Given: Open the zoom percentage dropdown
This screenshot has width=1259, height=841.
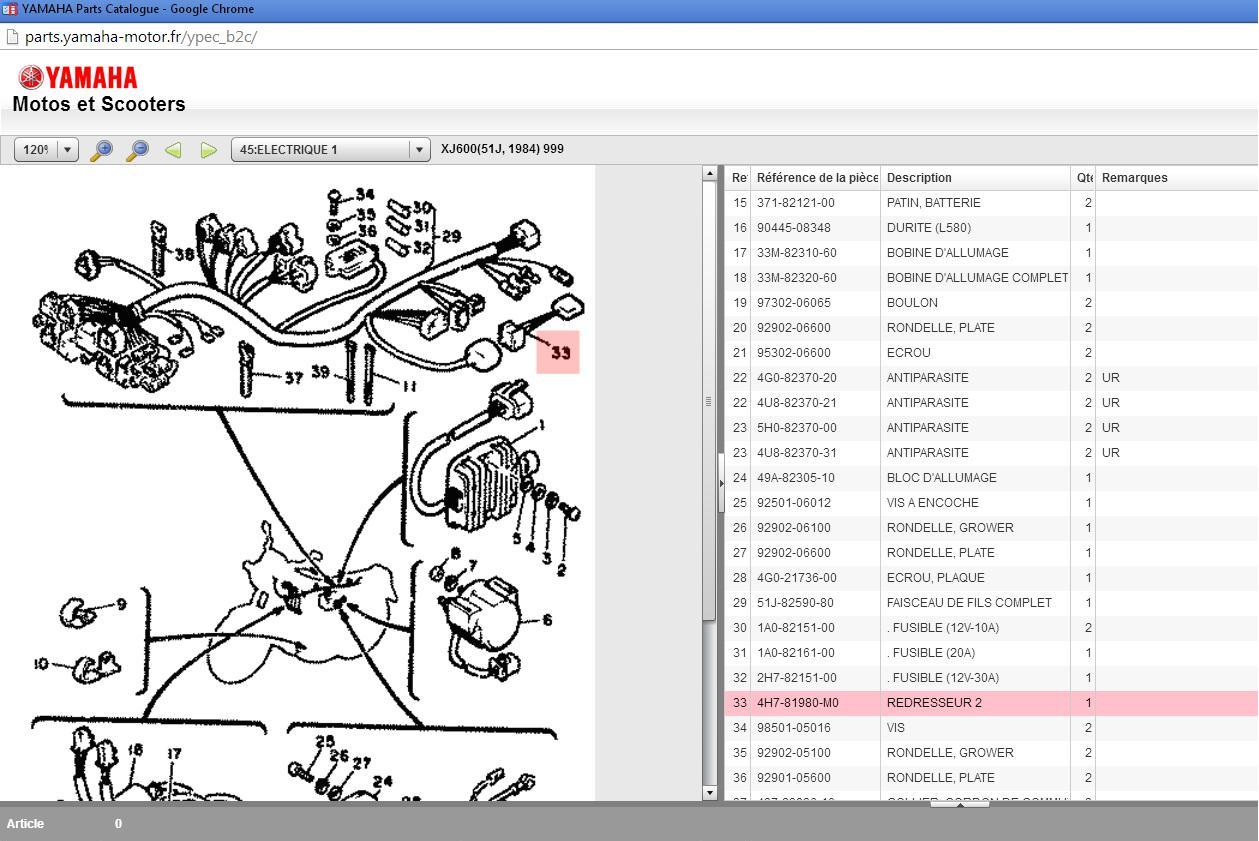Looking at the screenshot, I should (67, 150).
